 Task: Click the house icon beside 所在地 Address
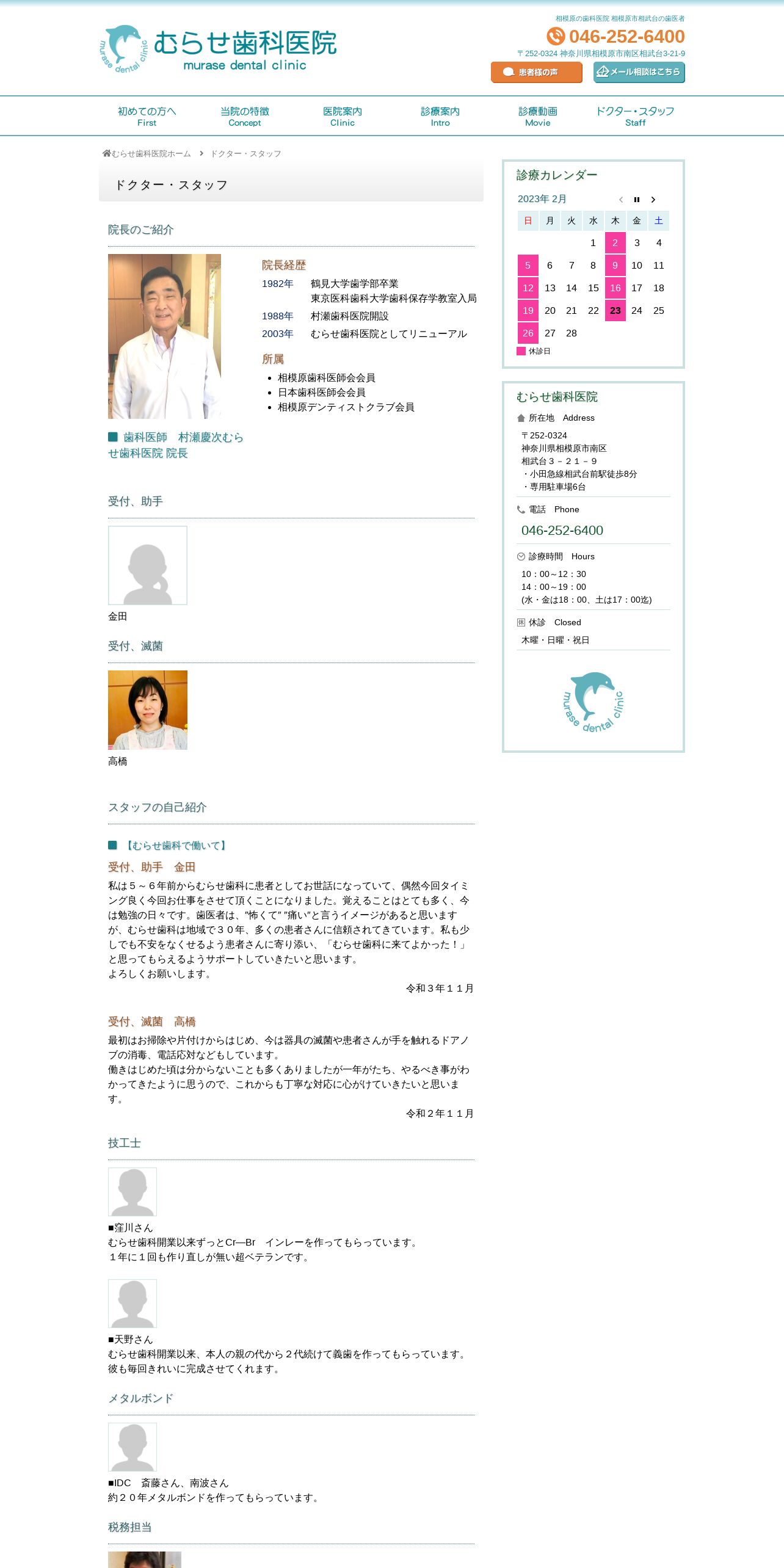tap(521, 418)
